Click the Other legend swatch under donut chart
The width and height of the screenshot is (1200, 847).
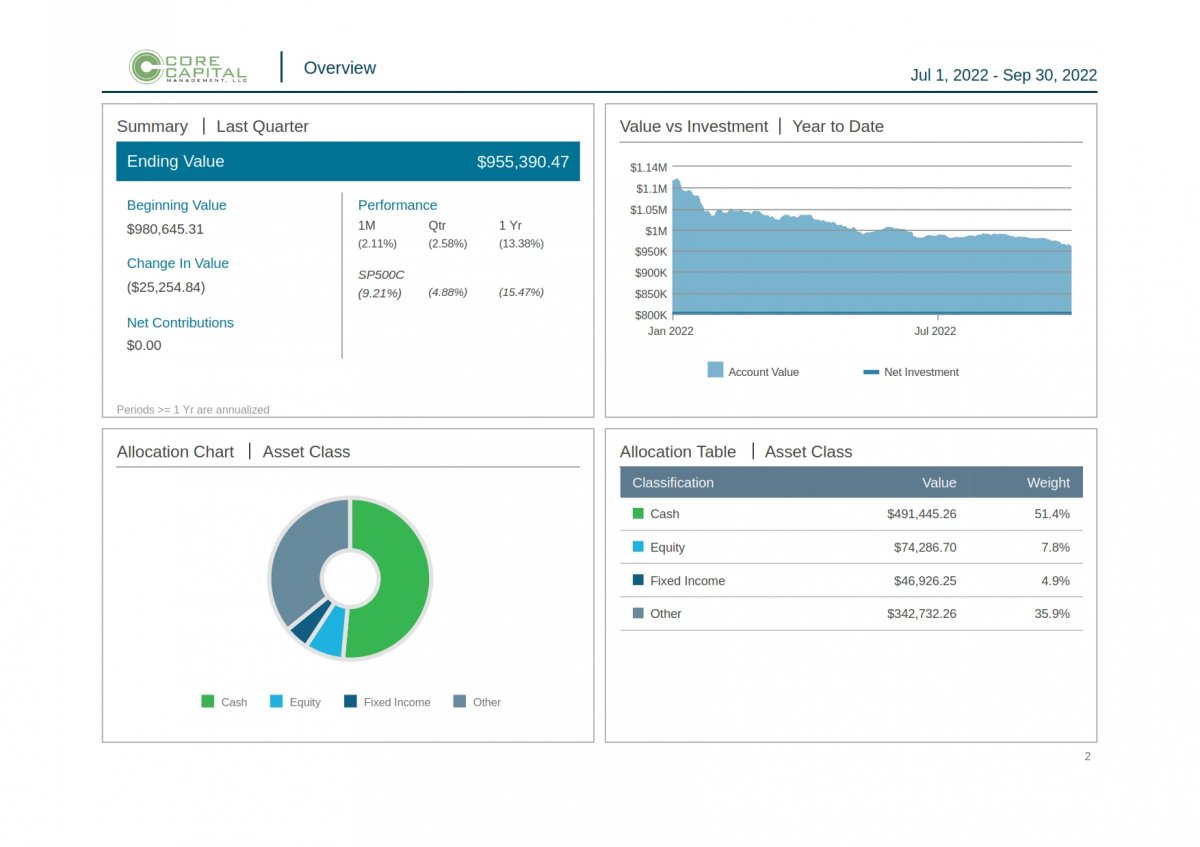pyautogui.click(x=460, y=702)
